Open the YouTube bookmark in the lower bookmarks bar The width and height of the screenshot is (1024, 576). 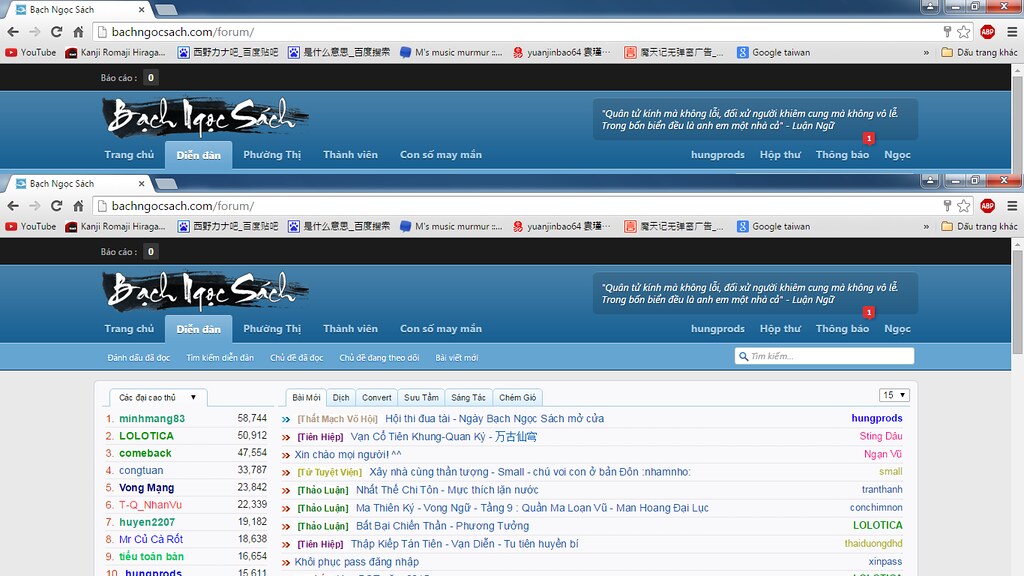[30, 226]
